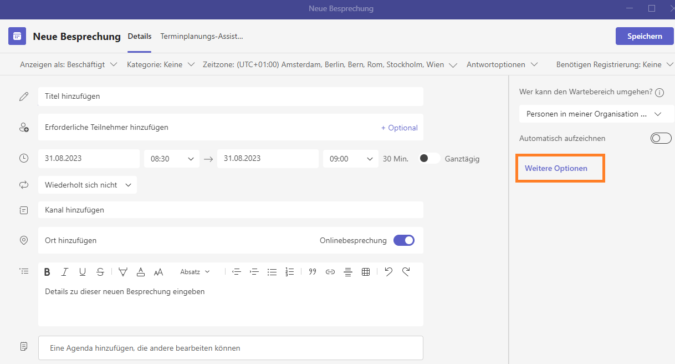675x364 pixels.
Task: Open the 09:00 end time dropdown
Action: point(351,159)
